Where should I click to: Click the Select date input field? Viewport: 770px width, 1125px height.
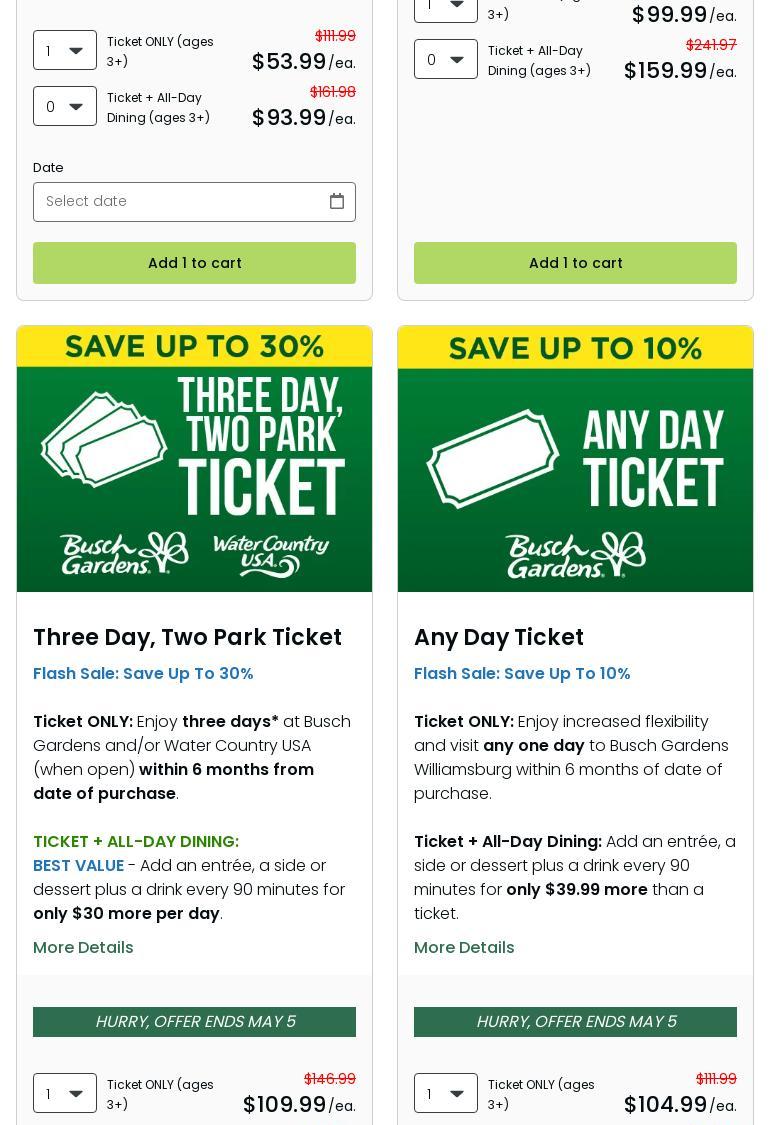(x=180, y=201)
